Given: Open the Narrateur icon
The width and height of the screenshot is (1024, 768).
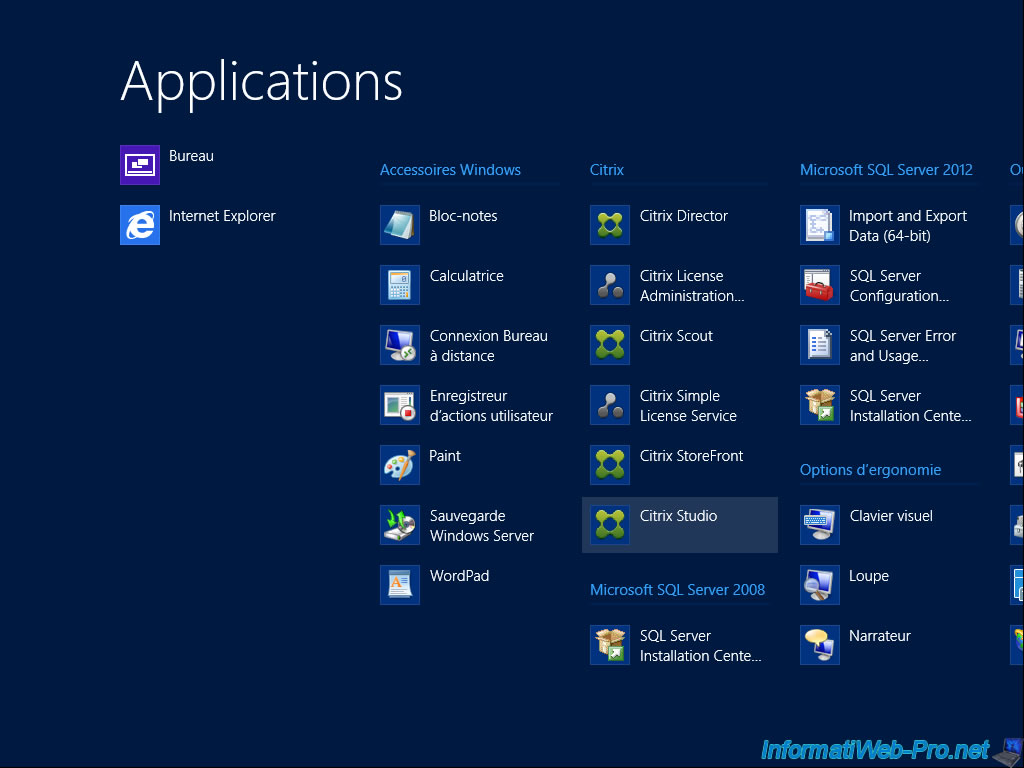Looking at the screenshot, I should coord(820,645).
